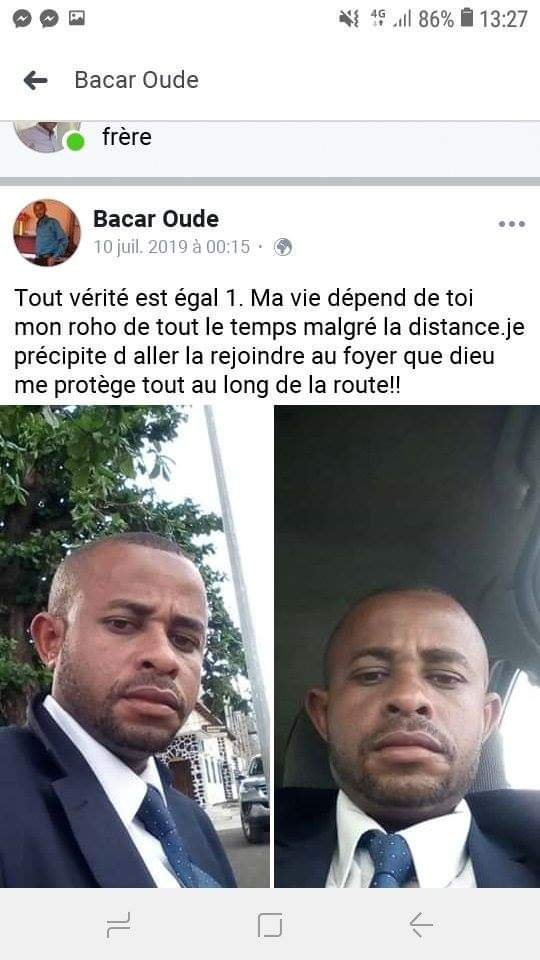Viewport: 540px width, 960px height.
Task: Open the left photo with the tree
Action: click(135, 646)
